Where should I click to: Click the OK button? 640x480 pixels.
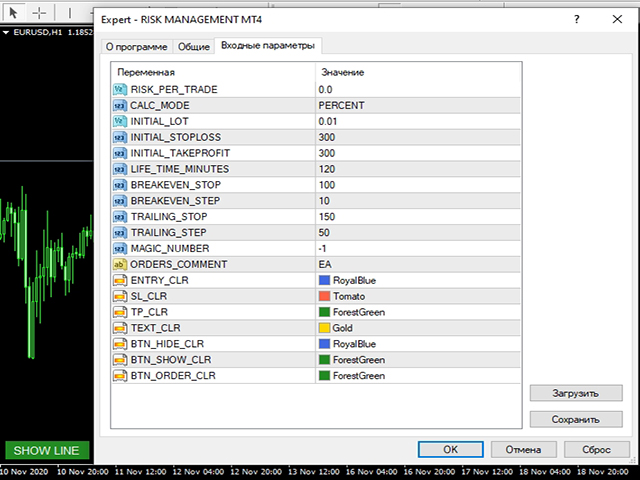pyautogui.click(x=451, y=449)
